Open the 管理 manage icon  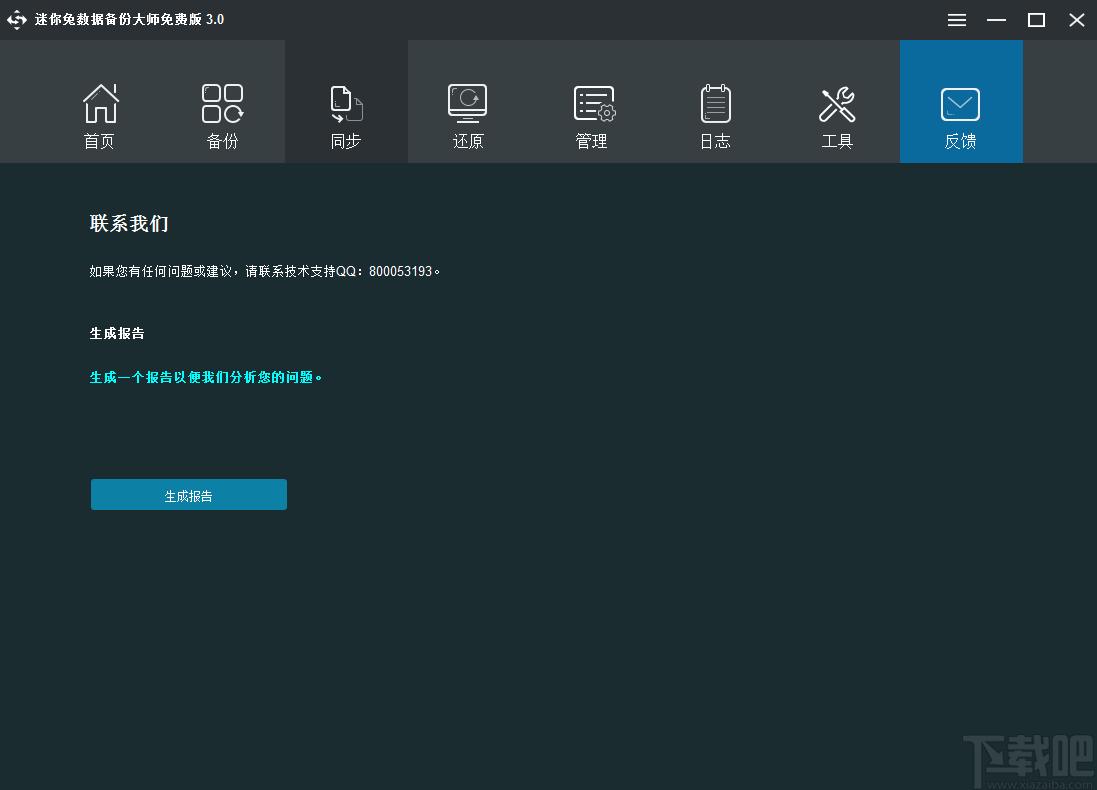594,104
